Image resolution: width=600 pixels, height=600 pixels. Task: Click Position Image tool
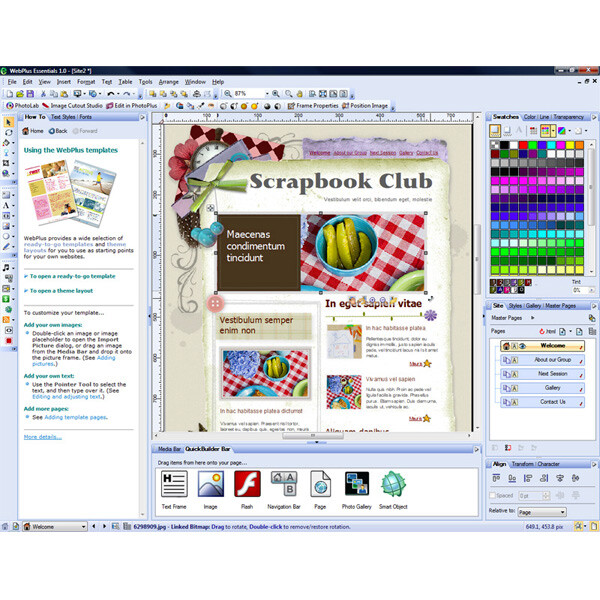point(365,106)
